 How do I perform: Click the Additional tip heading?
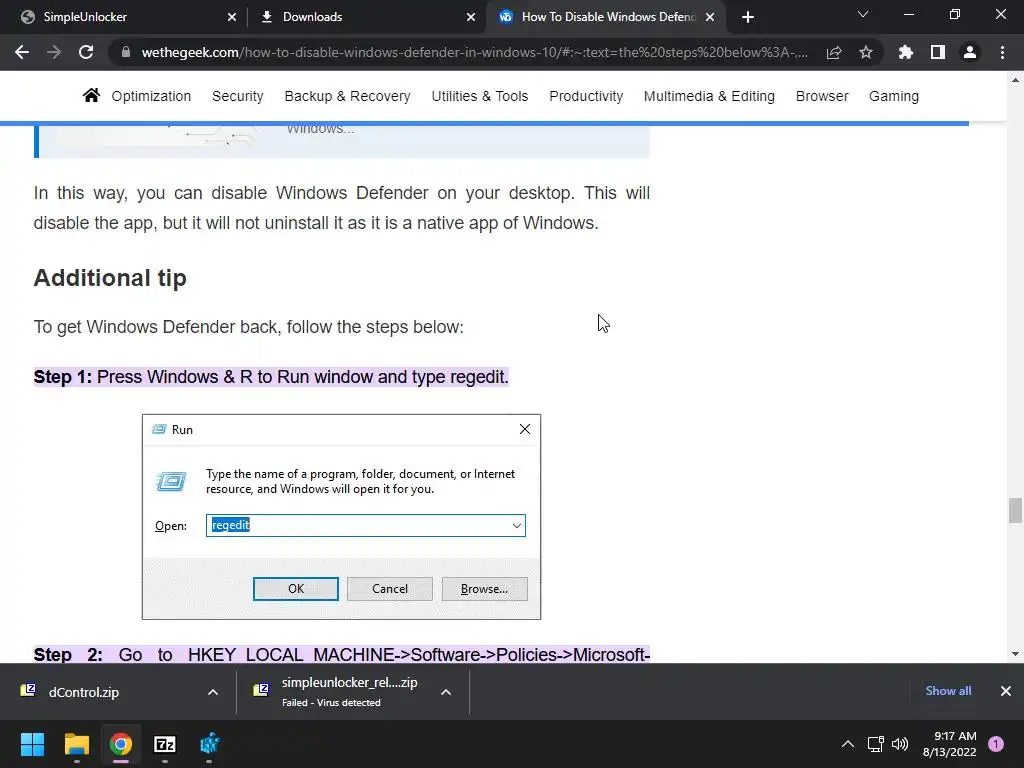pyautogui.click(x=110, y=278)
